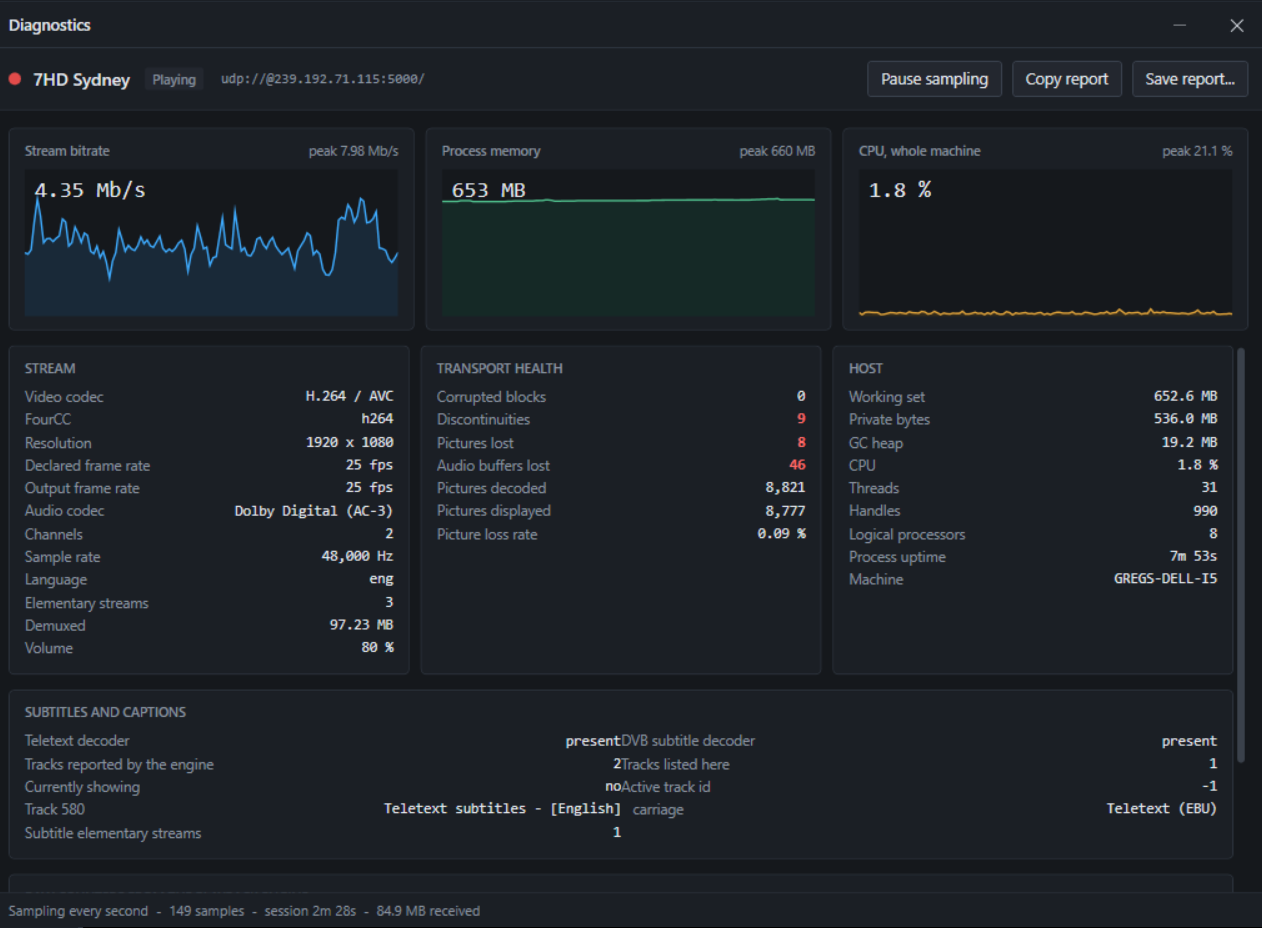Click the vertical panel scrollbar

[x=1241, y=555]
